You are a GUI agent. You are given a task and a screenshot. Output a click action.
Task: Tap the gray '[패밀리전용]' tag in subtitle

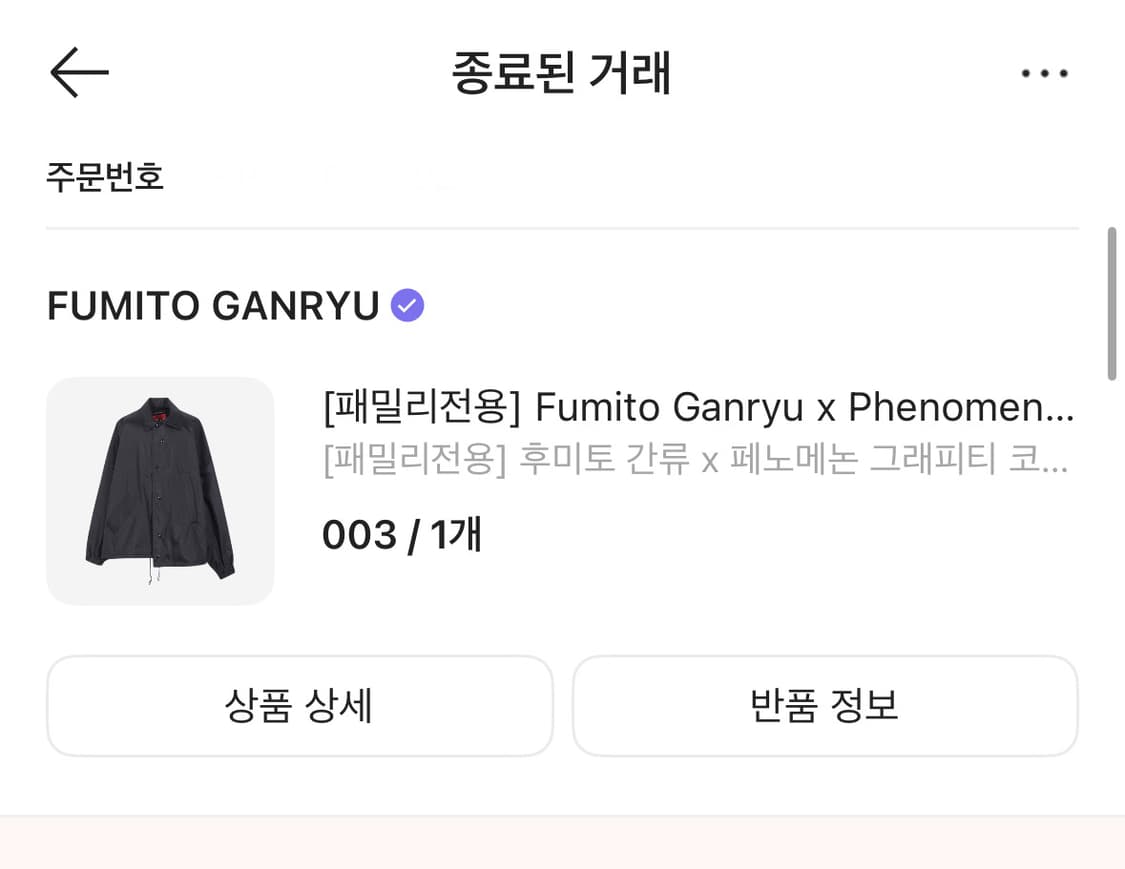click(x=410, y=461)
